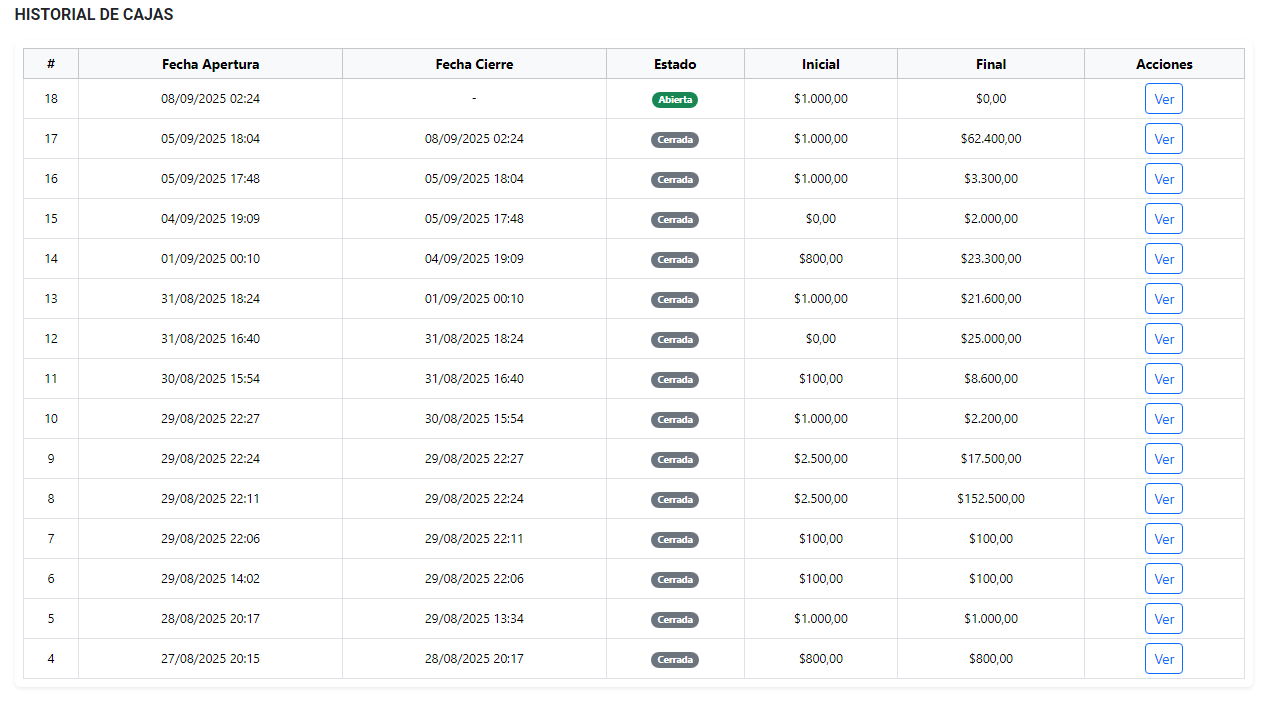1270x701 pixels.
Task: Click opening date 01/09/2025 00:10
Action: (210, 259)
